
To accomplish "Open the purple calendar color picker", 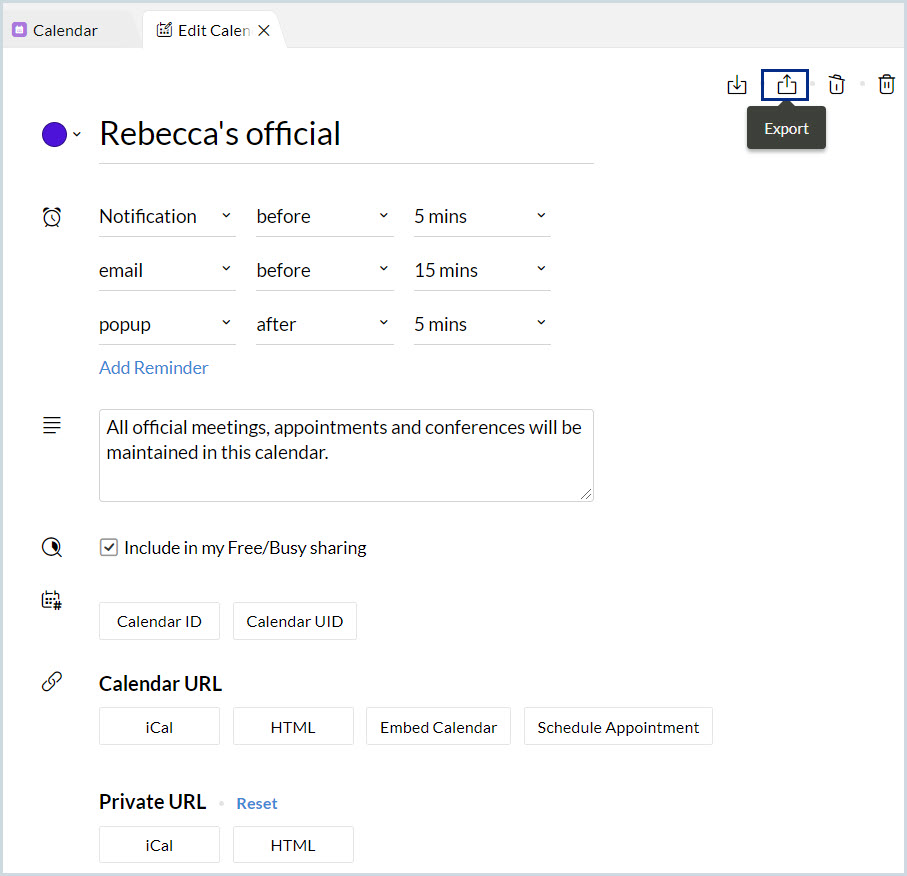I will point(60,135).
